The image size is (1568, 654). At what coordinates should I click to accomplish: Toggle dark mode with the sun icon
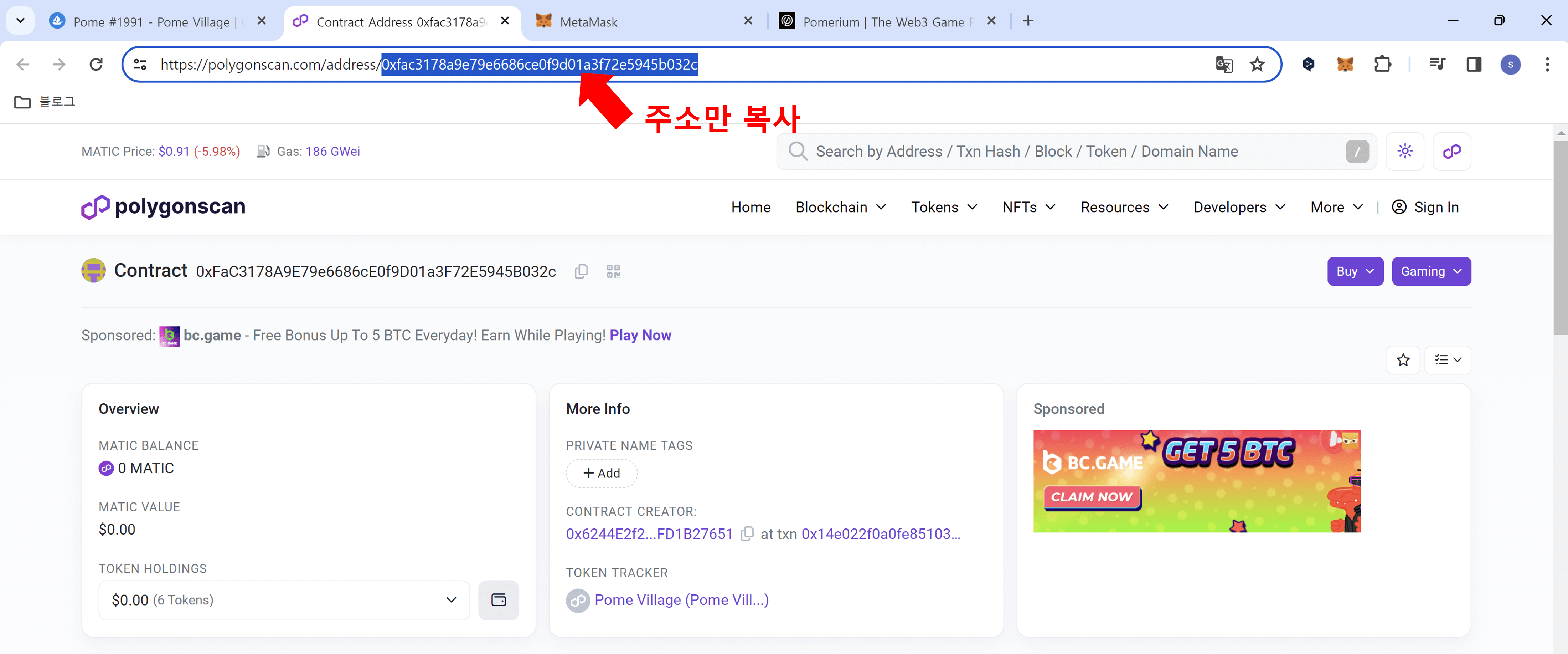[x=1405, y=151]
